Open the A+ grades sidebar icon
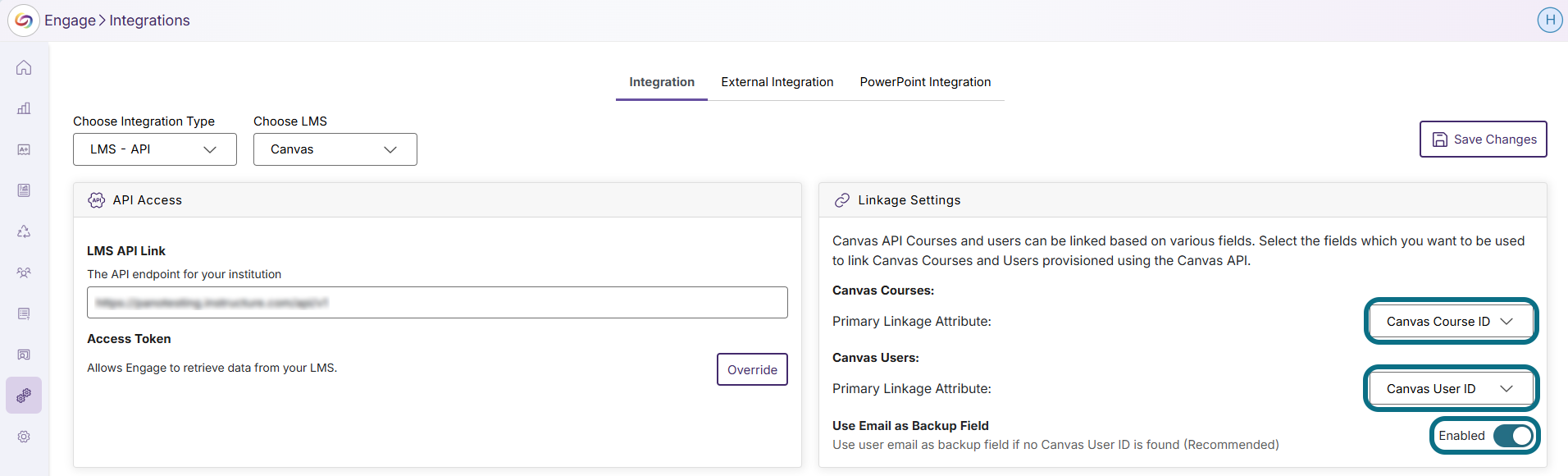 (x=24, y=149)
